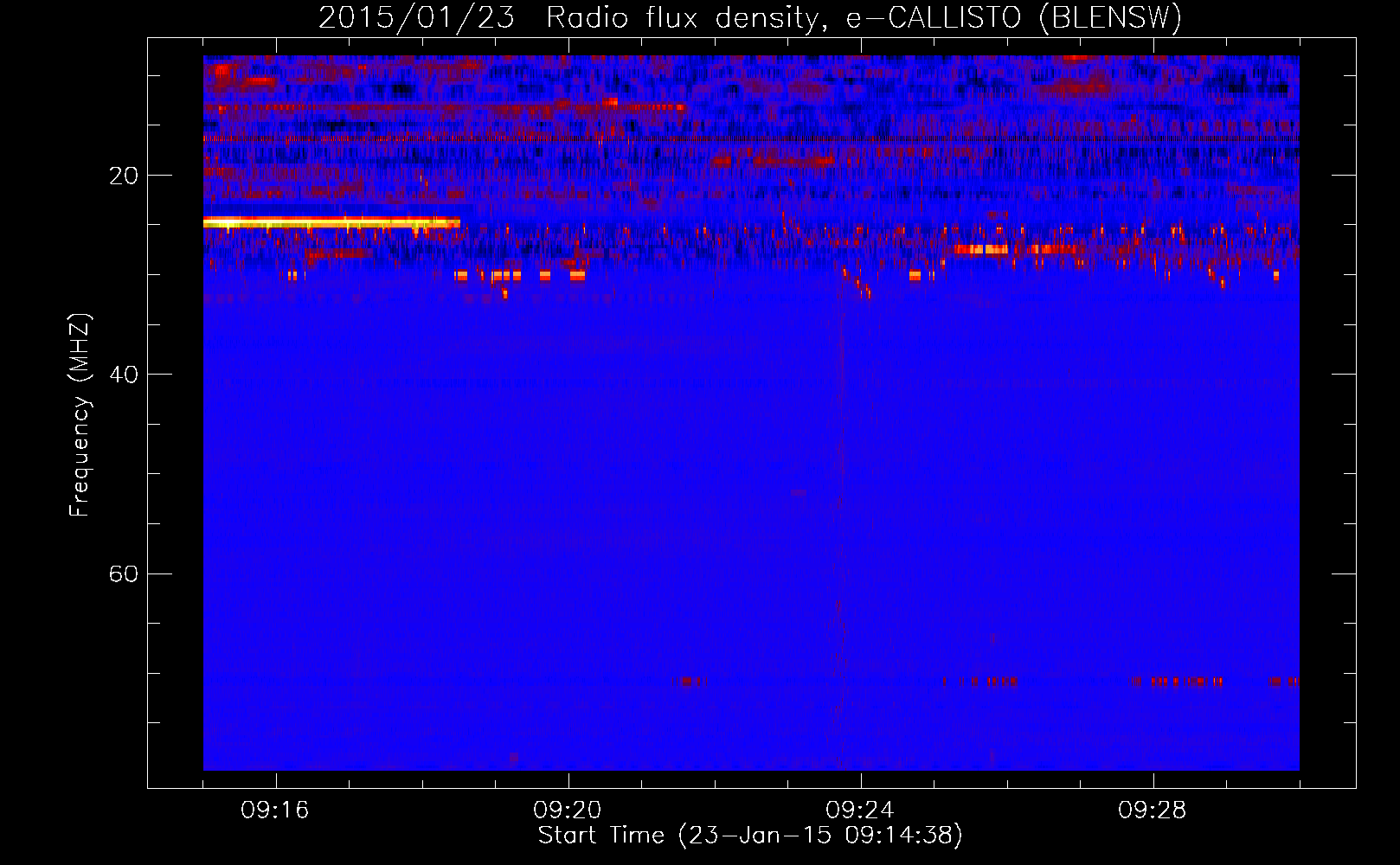Click the '09:24' time tick label
The height and width of the screenshot is (865, 1400).
click(860, 811)
